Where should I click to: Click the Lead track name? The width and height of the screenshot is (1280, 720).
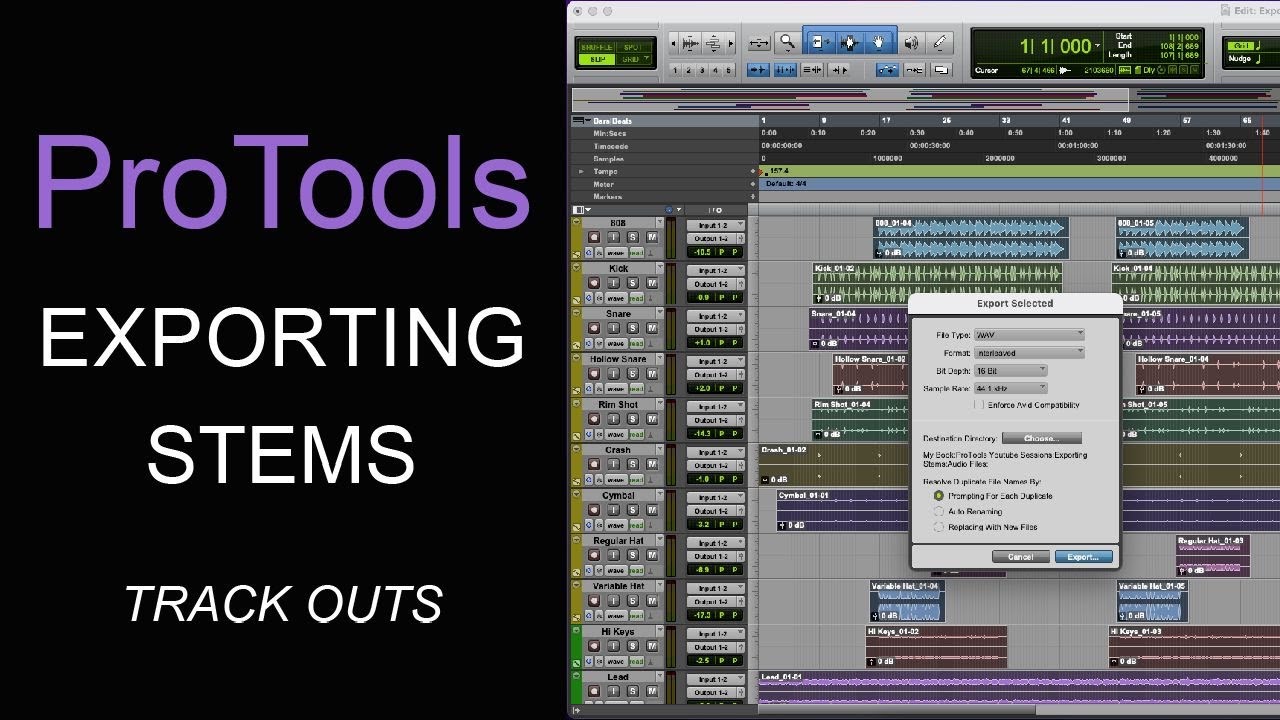click(618, 677)
